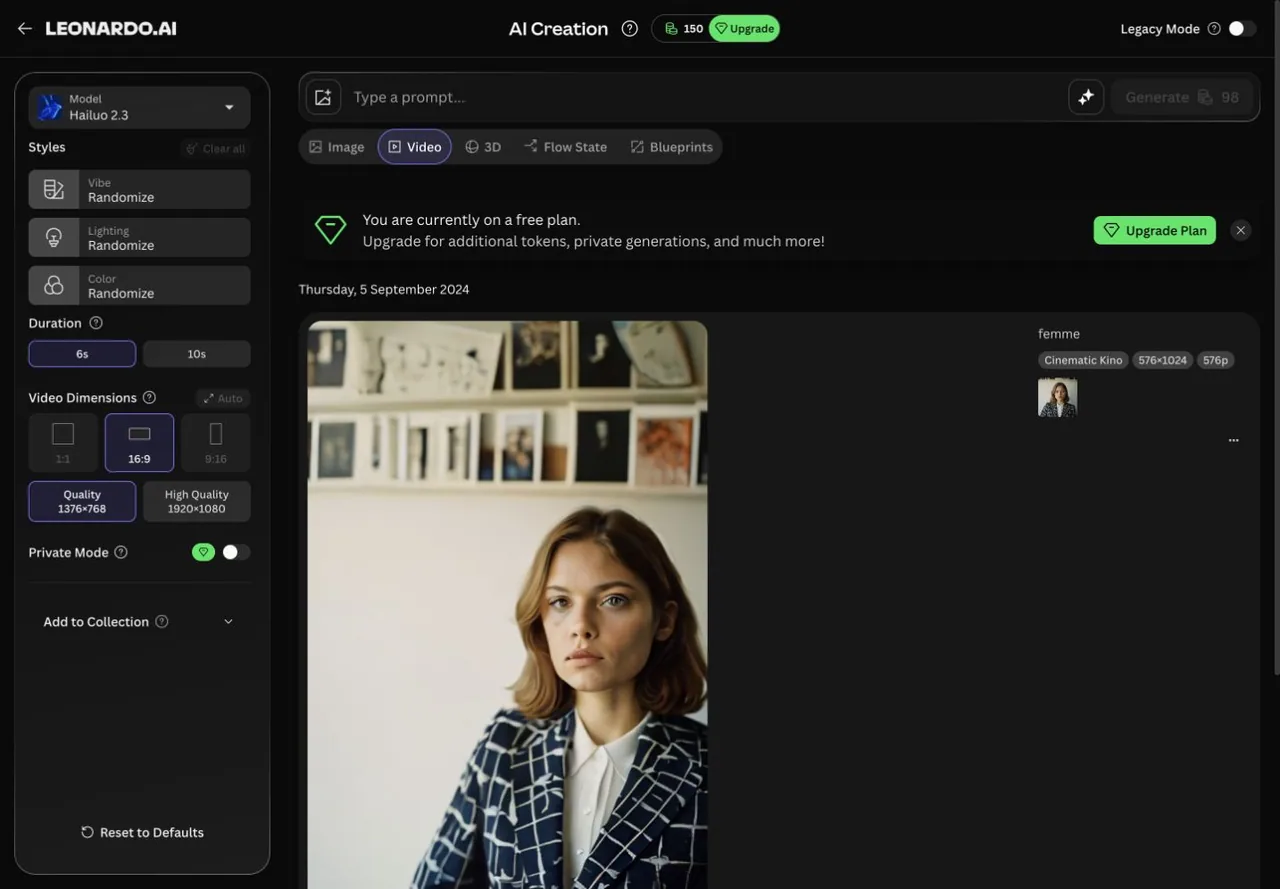This screenshot has height=889, width=1280.
Task: Expand the Add to Collection section
Action: (139, 622)
